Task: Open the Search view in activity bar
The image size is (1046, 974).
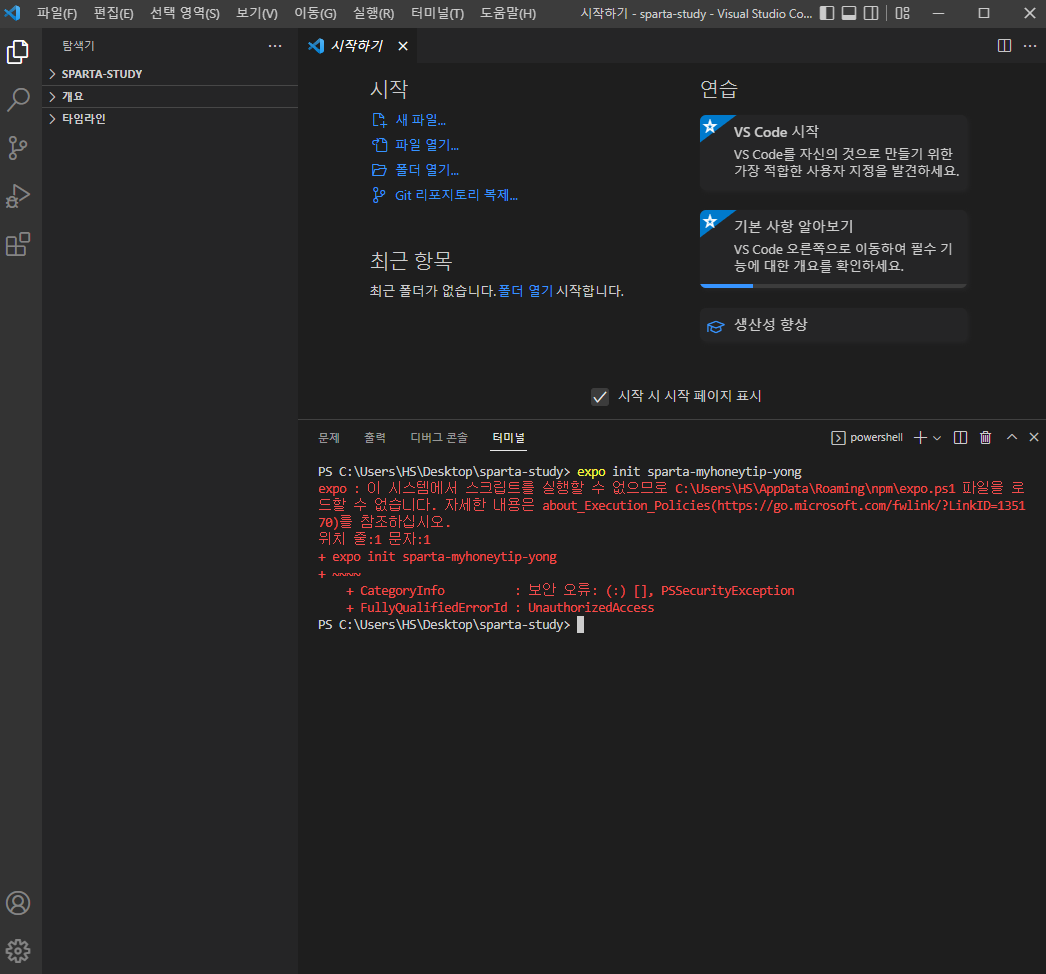Action: click(x=18, y=100)
